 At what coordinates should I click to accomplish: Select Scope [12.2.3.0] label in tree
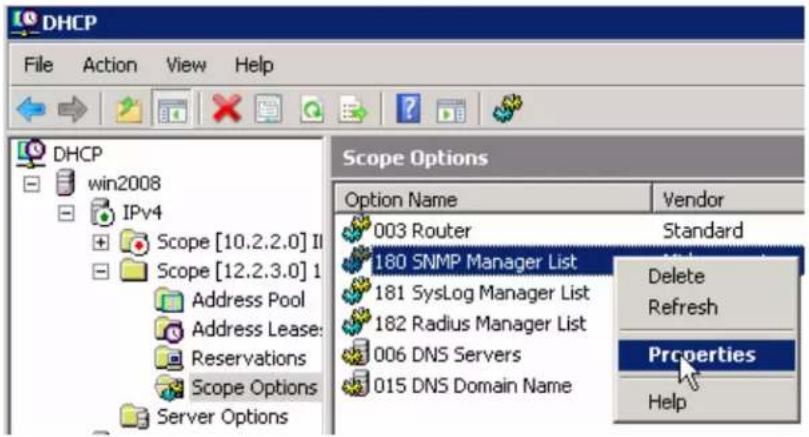pos(238,271)
